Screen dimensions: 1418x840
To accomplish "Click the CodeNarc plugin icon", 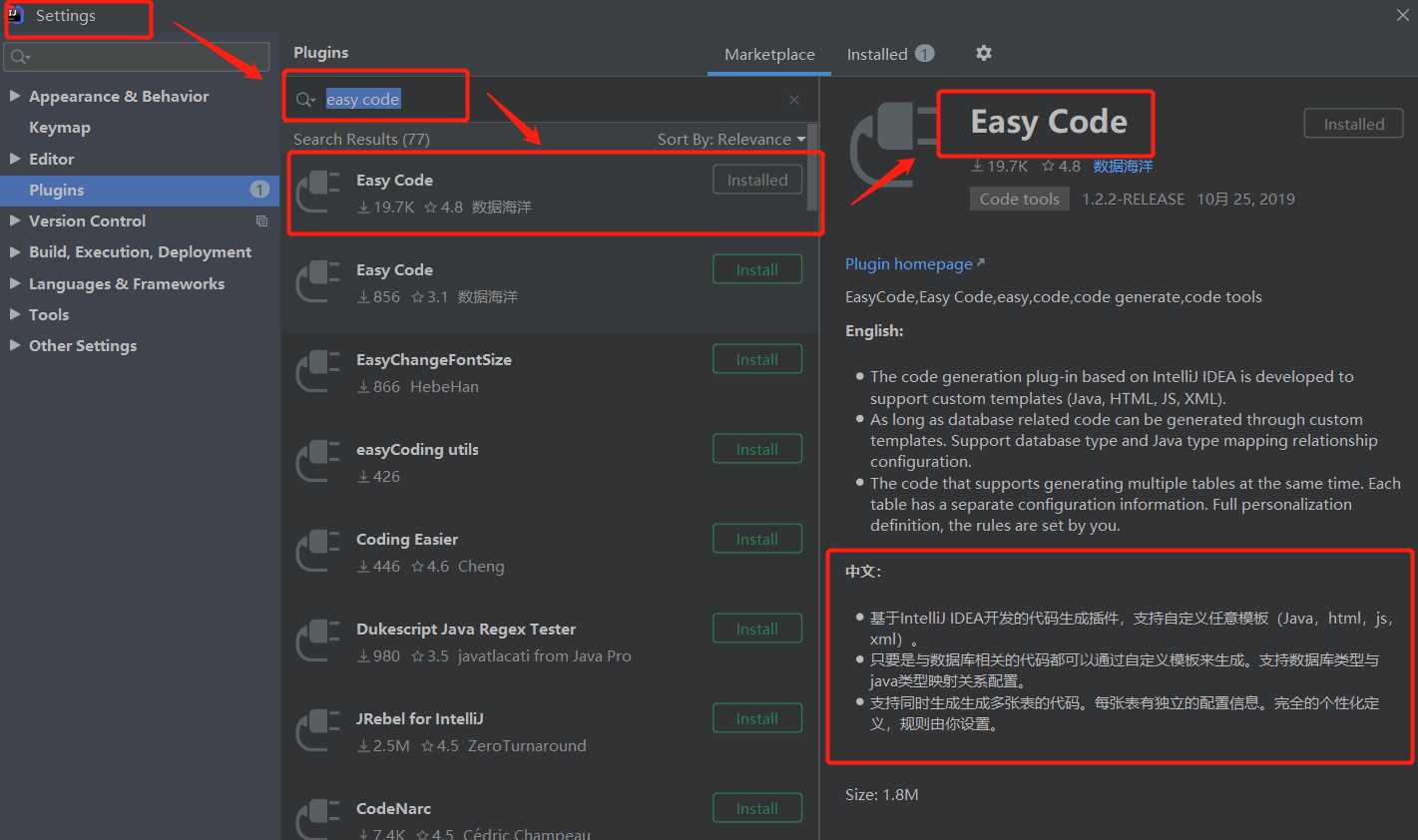I will 318,818.
